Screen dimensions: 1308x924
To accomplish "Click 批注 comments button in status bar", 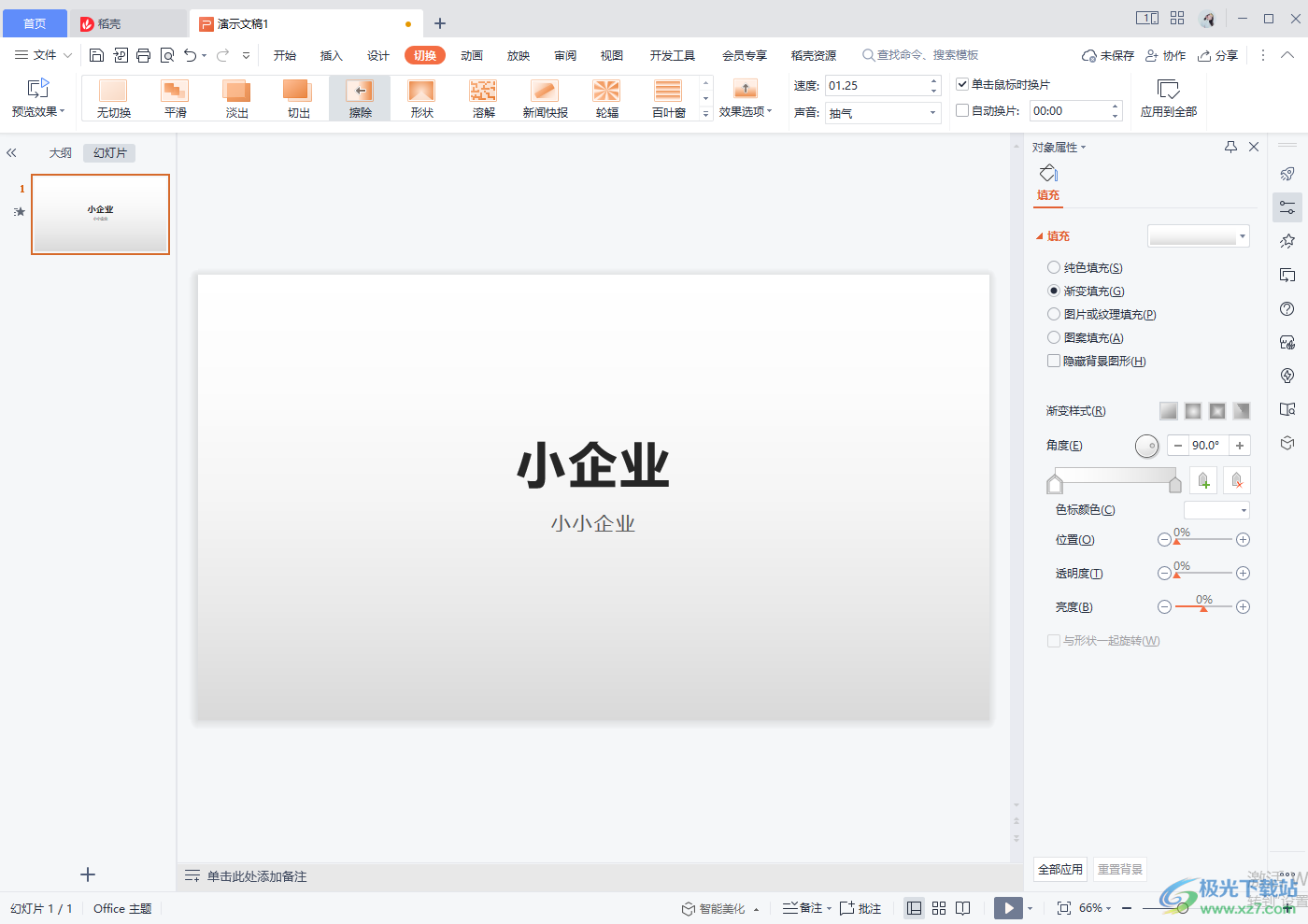I will pos(860,908).
